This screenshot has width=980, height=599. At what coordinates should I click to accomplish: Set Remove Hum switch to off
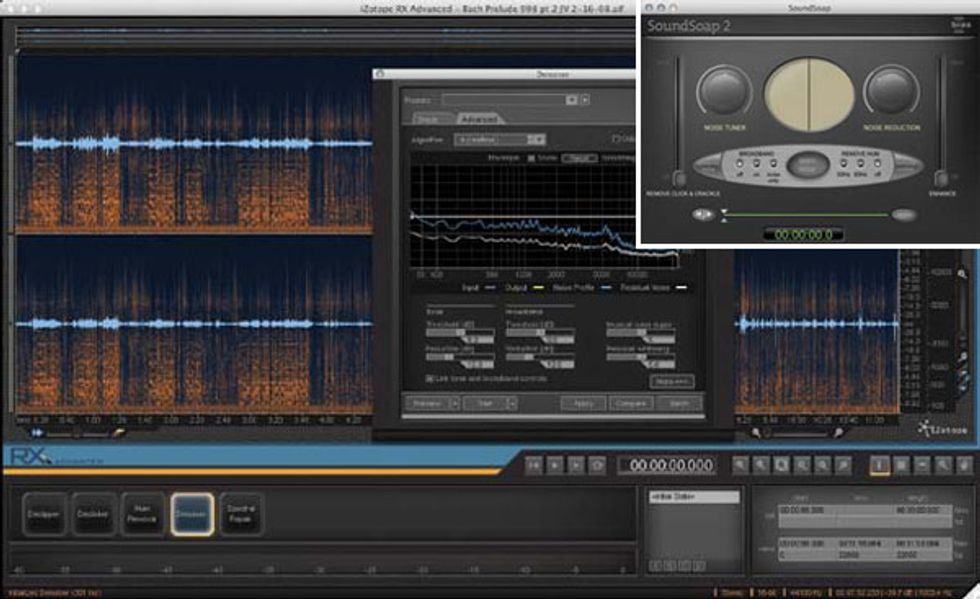(878, 164)
